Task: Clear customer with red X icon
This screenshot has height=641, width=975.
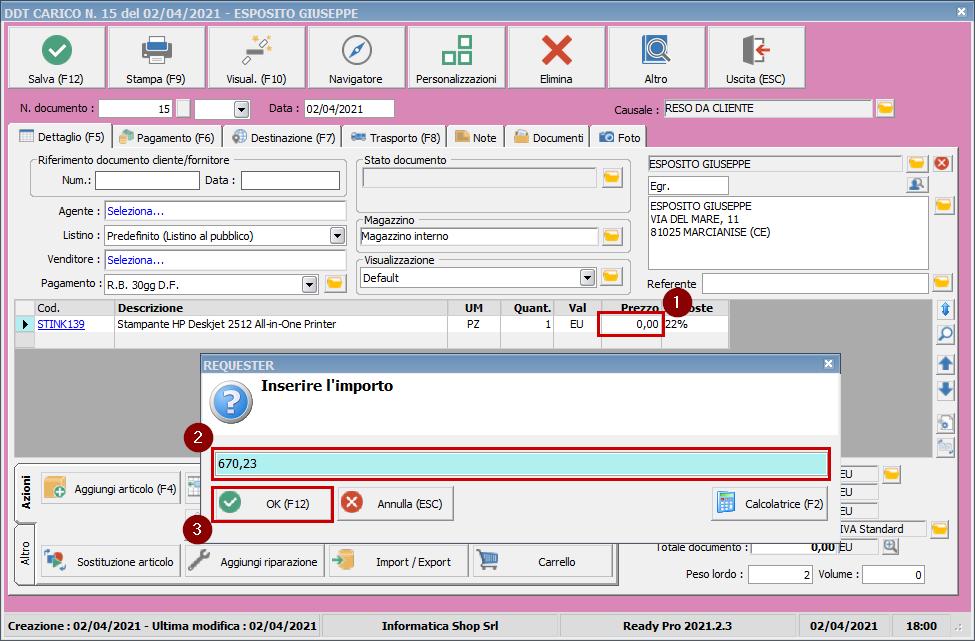Action: [942, 164]
